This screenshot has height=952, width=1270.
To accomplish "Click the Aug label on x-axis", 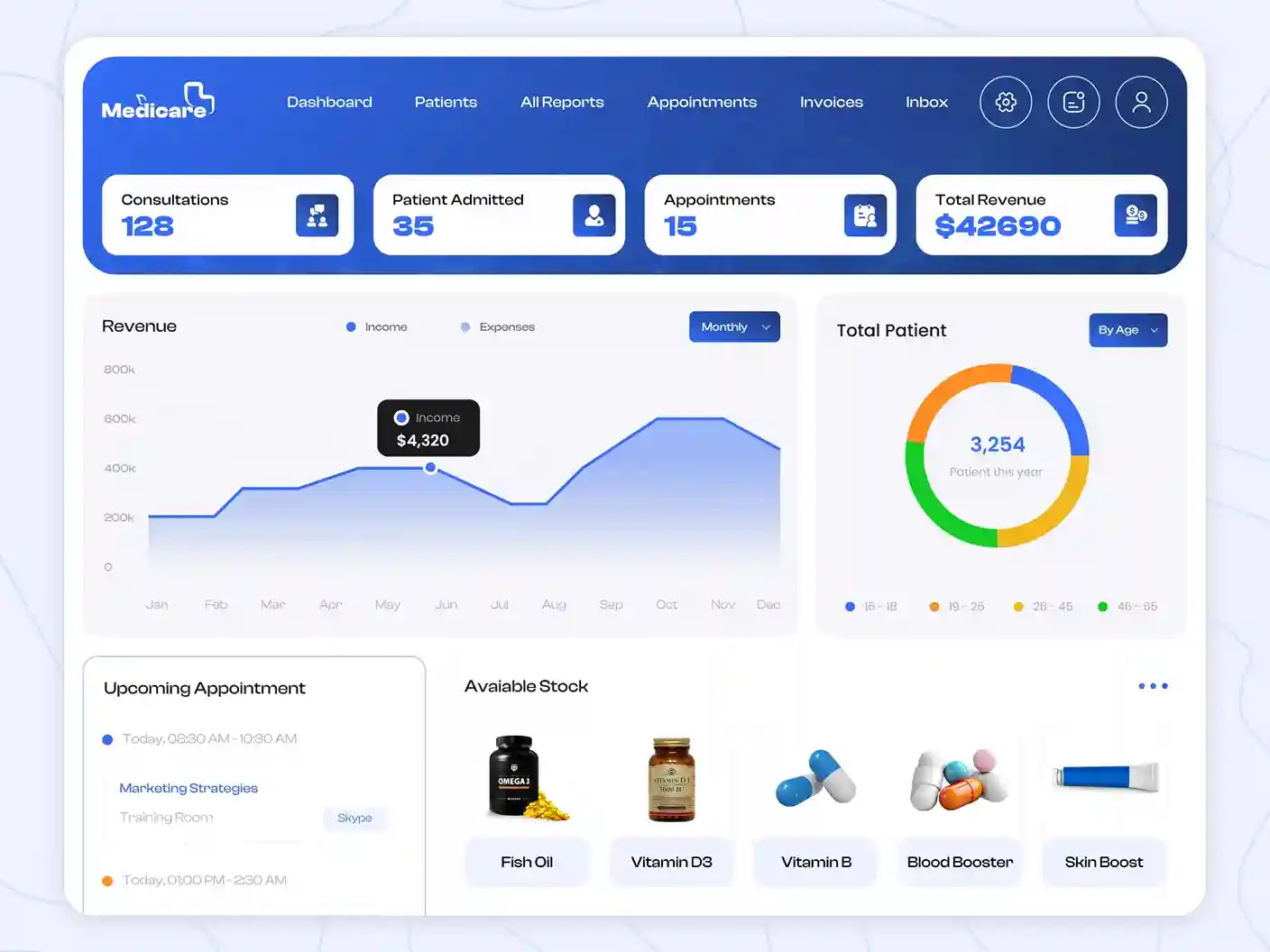I will tap(554, 605).
